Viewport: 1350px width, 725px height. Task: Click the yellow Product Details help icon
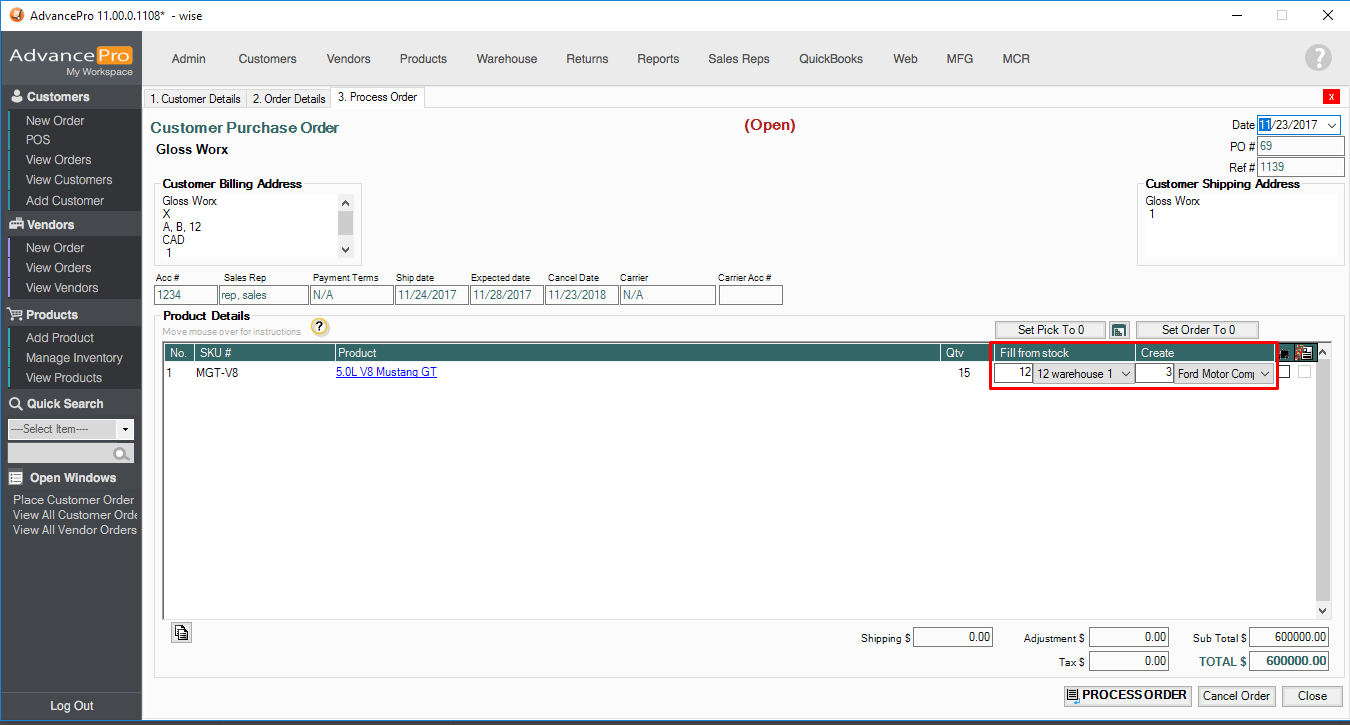pos(320,327)
